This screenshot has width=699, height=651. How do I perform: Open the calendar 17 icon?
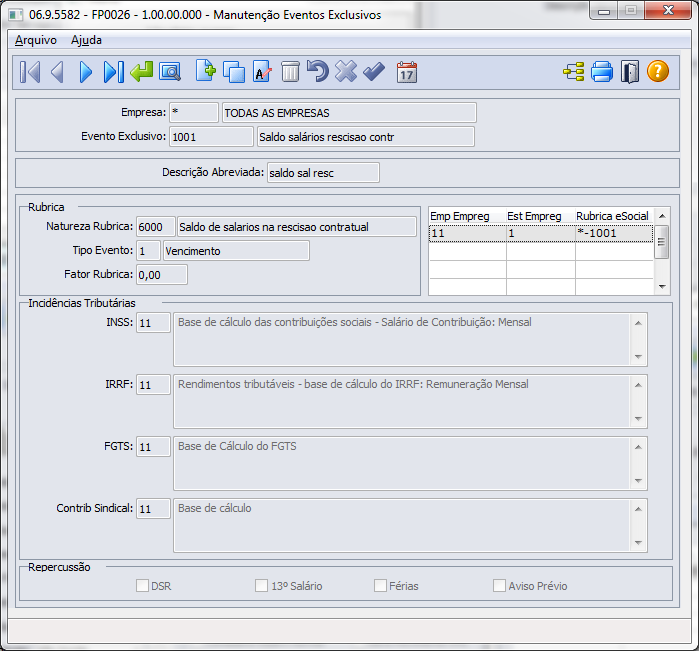tap(407, 72)
